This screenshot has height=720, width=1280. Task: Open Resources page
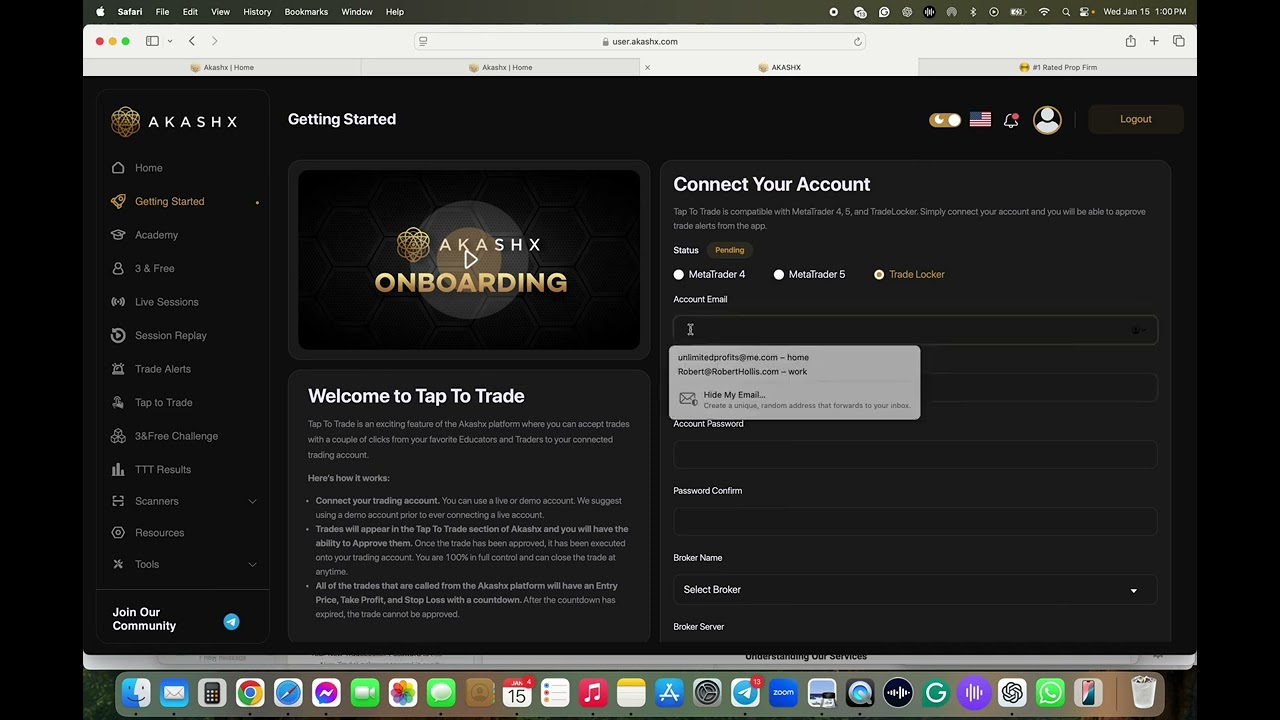[x=159, y=533]
